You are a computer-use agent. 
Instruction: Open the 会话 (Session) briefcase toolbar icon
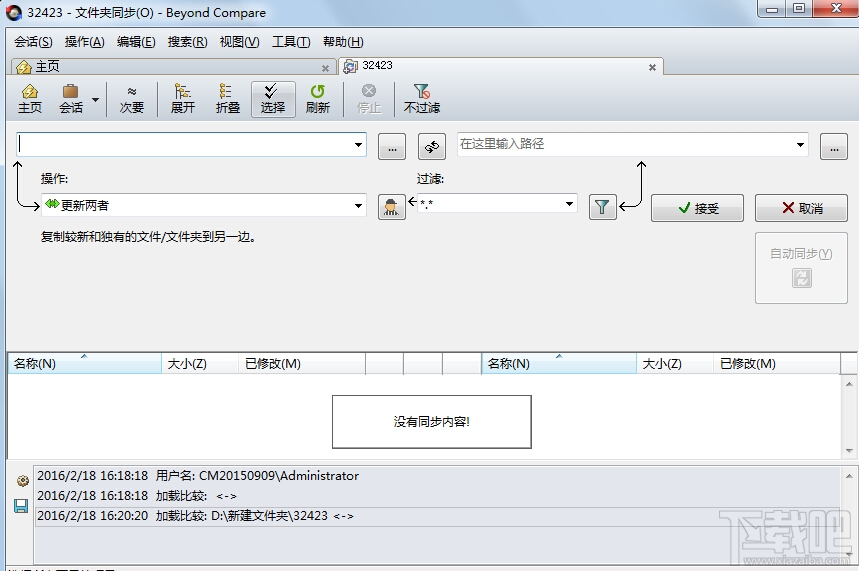pyautogui.click(x=71, y=99)
